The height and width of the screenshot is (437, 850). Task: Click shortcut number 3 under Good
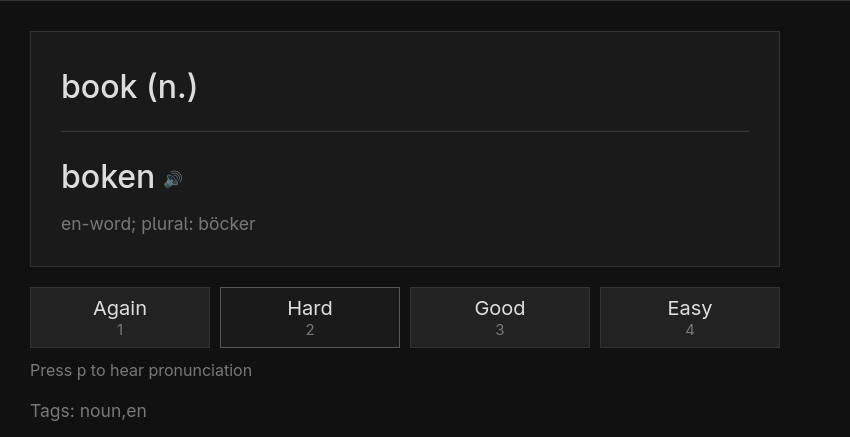(500, 330)
